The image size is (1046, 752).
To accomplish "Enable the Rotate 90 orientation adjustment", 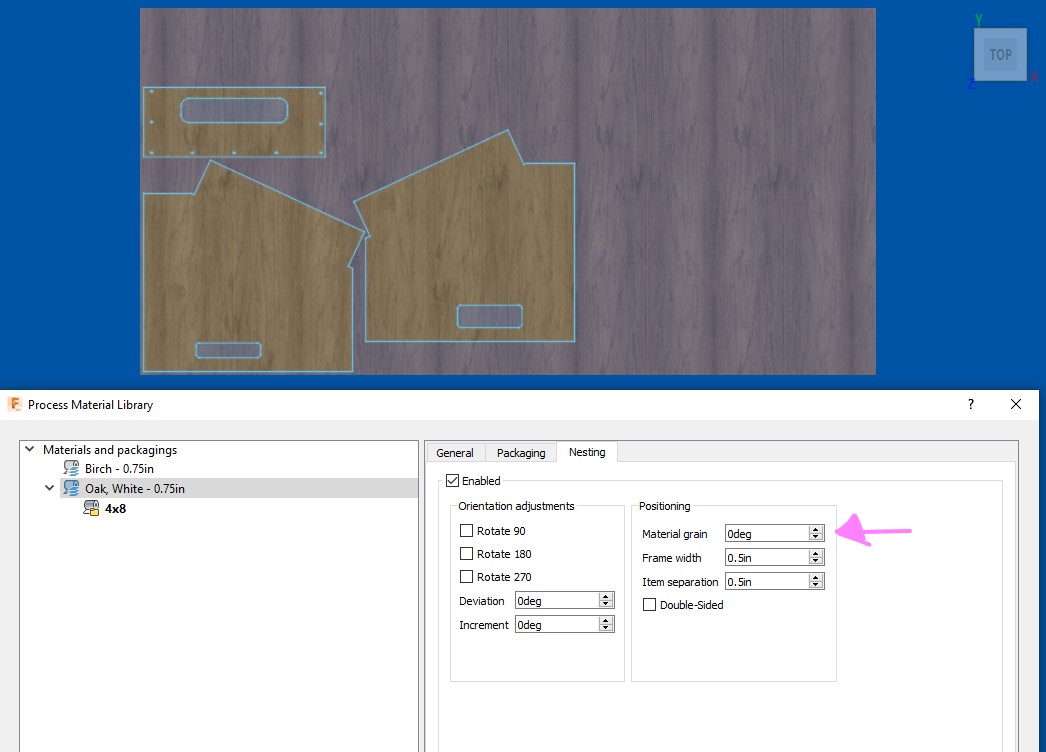I will 465,530.
